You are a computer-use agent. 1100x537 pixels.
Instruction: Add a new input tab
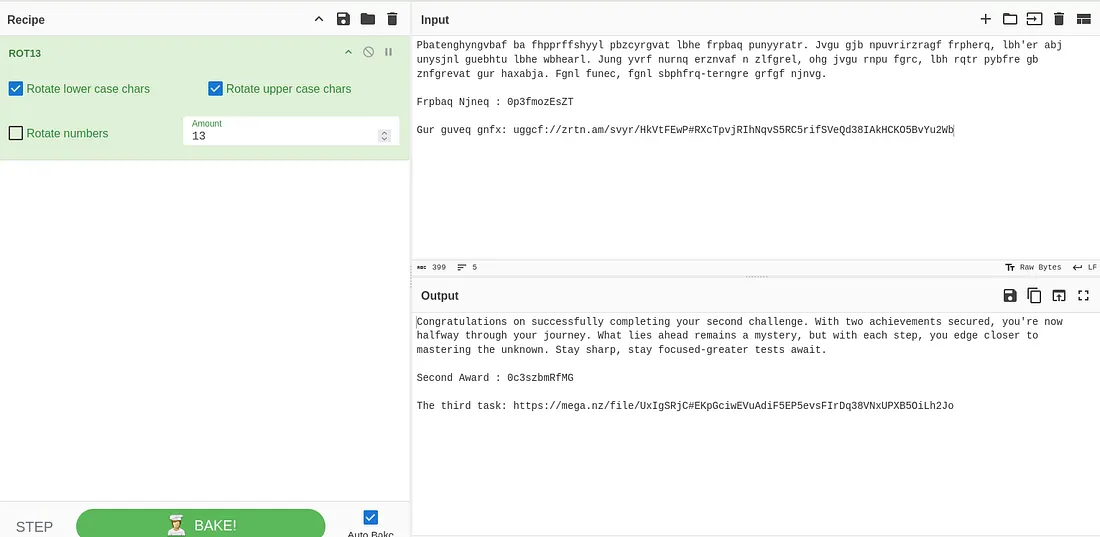[986, 19]
